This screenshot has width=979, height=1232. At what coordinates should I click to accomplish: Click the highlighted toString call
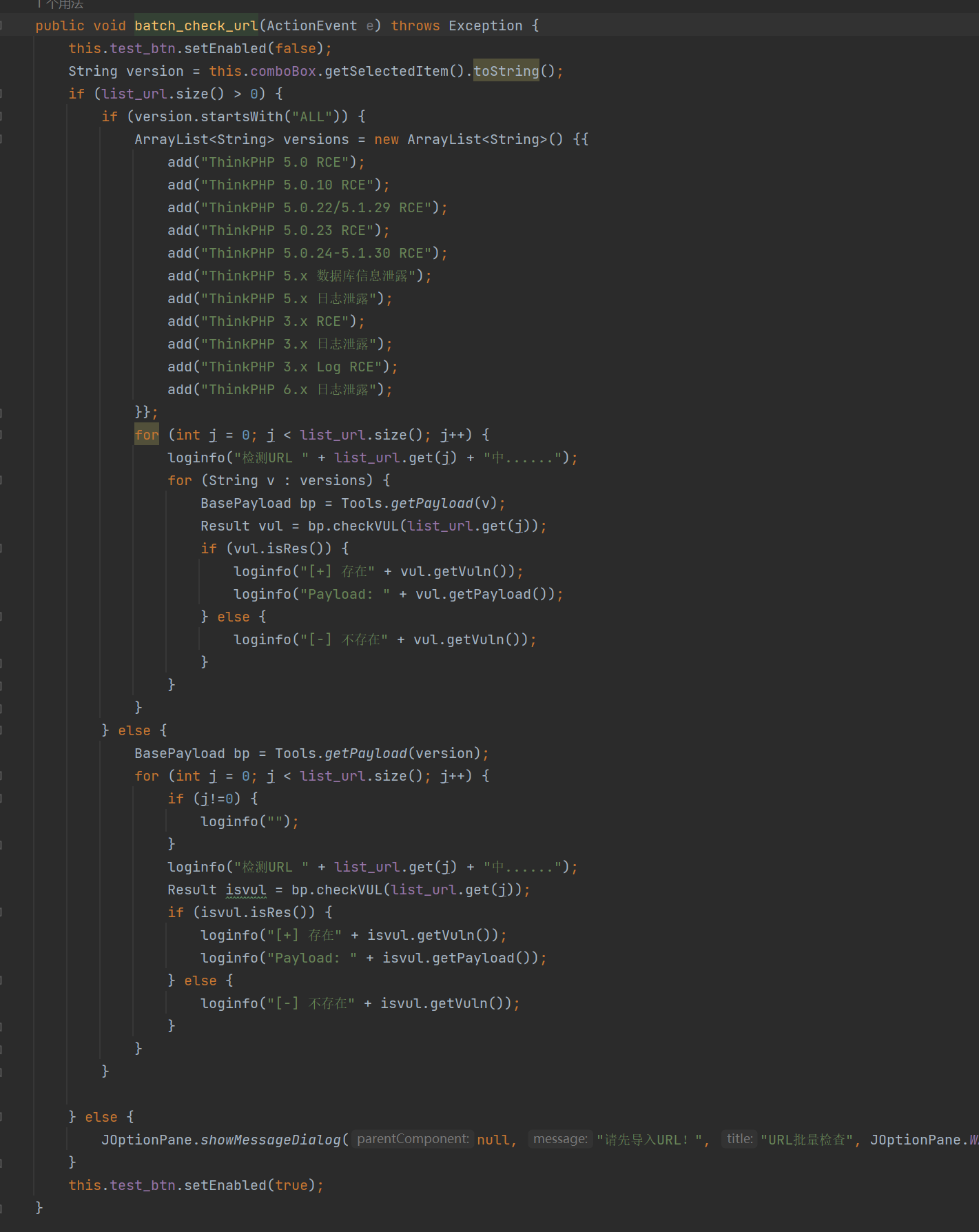click(506, 71)
